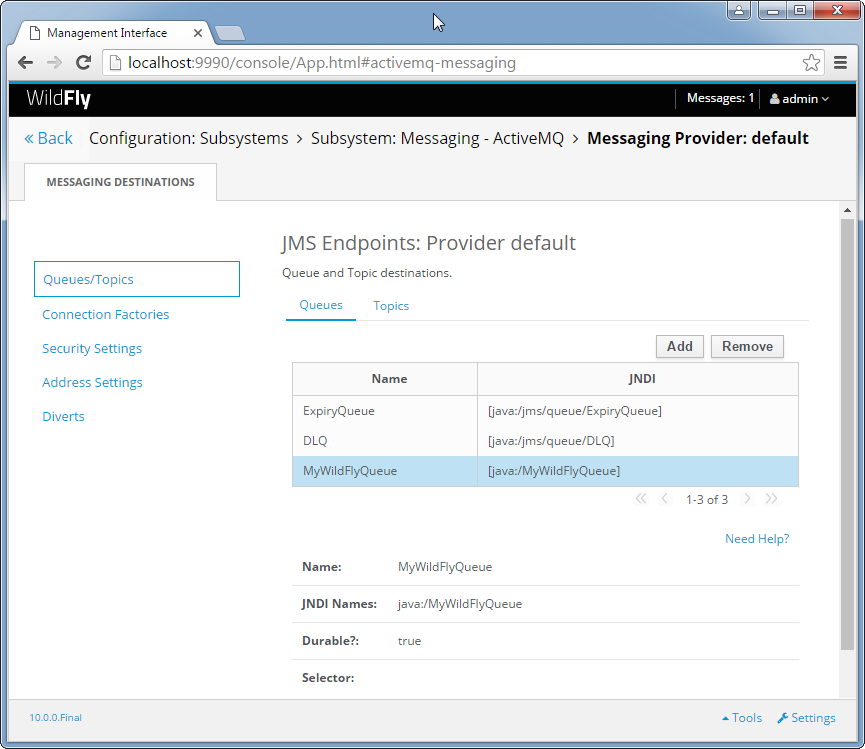Click the Remove queue button
The image size is (865, 749).
point(747,346)
